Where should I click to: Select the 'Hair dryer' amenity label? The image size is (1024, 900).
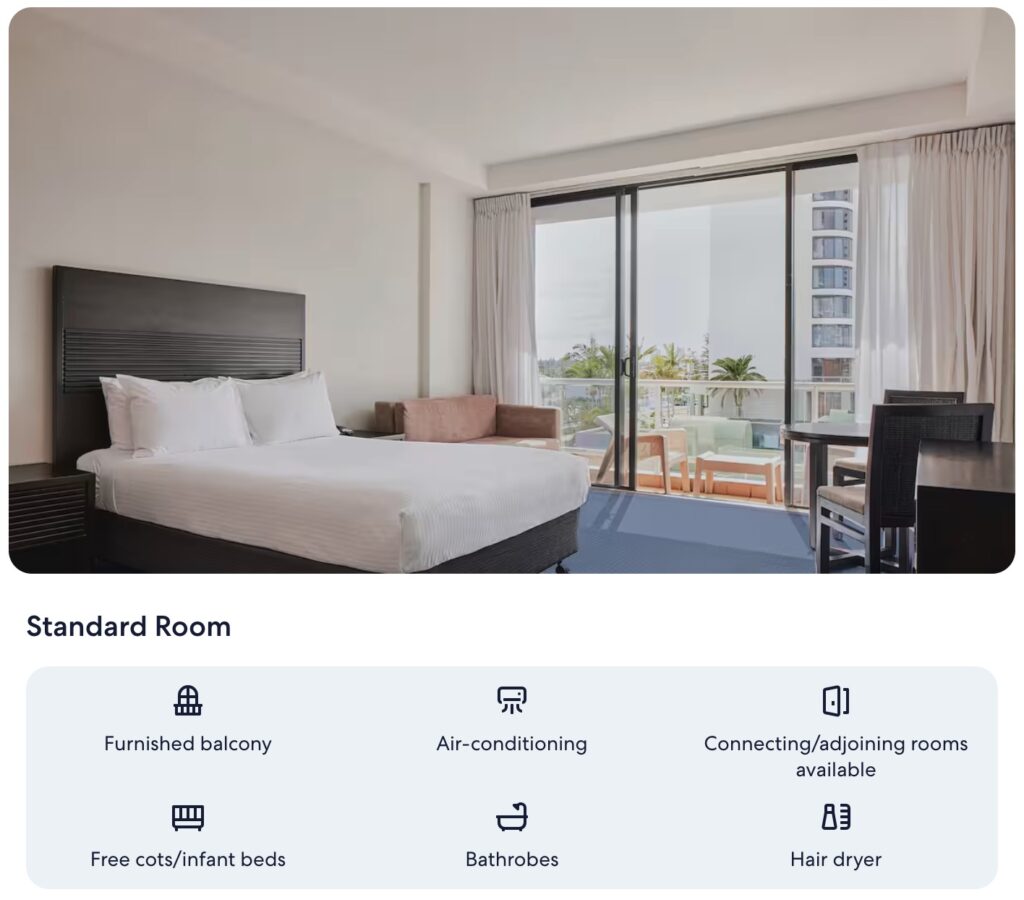[835, 860]
